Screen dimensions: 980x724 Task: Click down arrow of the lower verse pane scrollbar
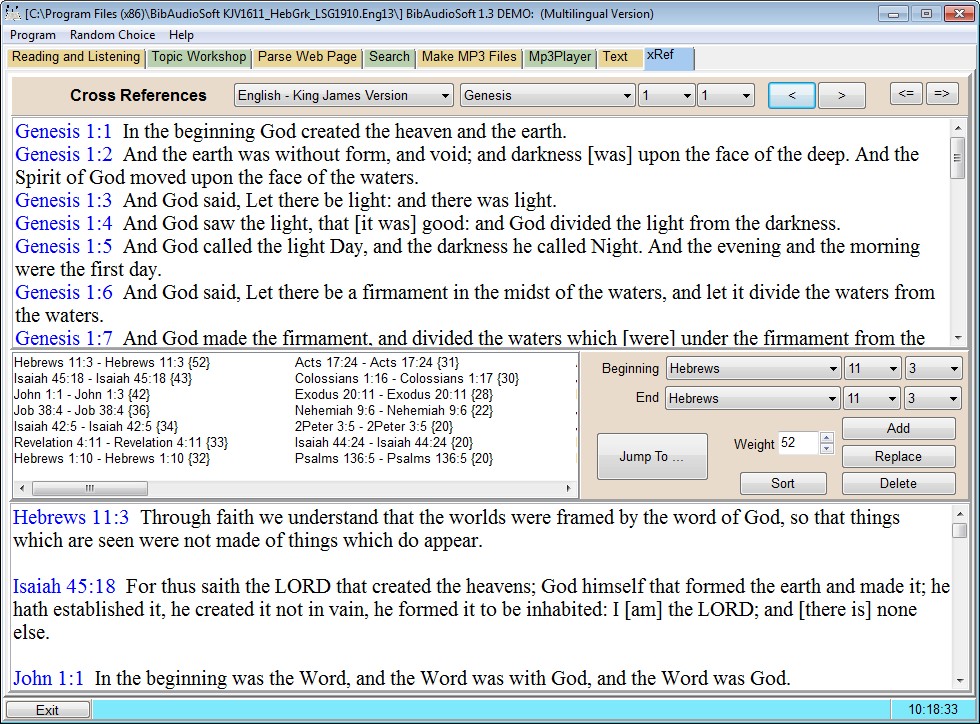tap(959, 681)
